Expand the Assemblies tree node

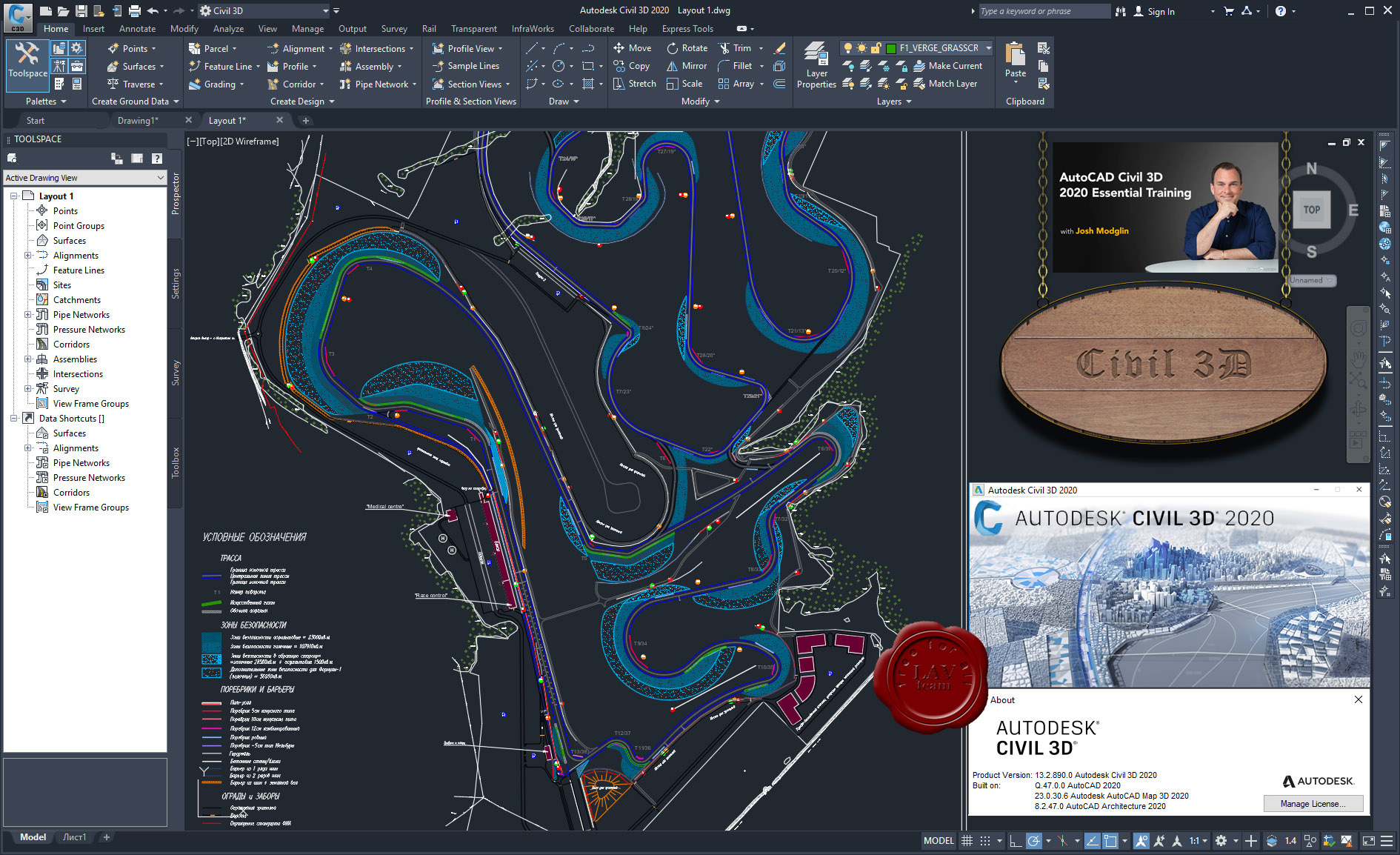coord(28,359)
